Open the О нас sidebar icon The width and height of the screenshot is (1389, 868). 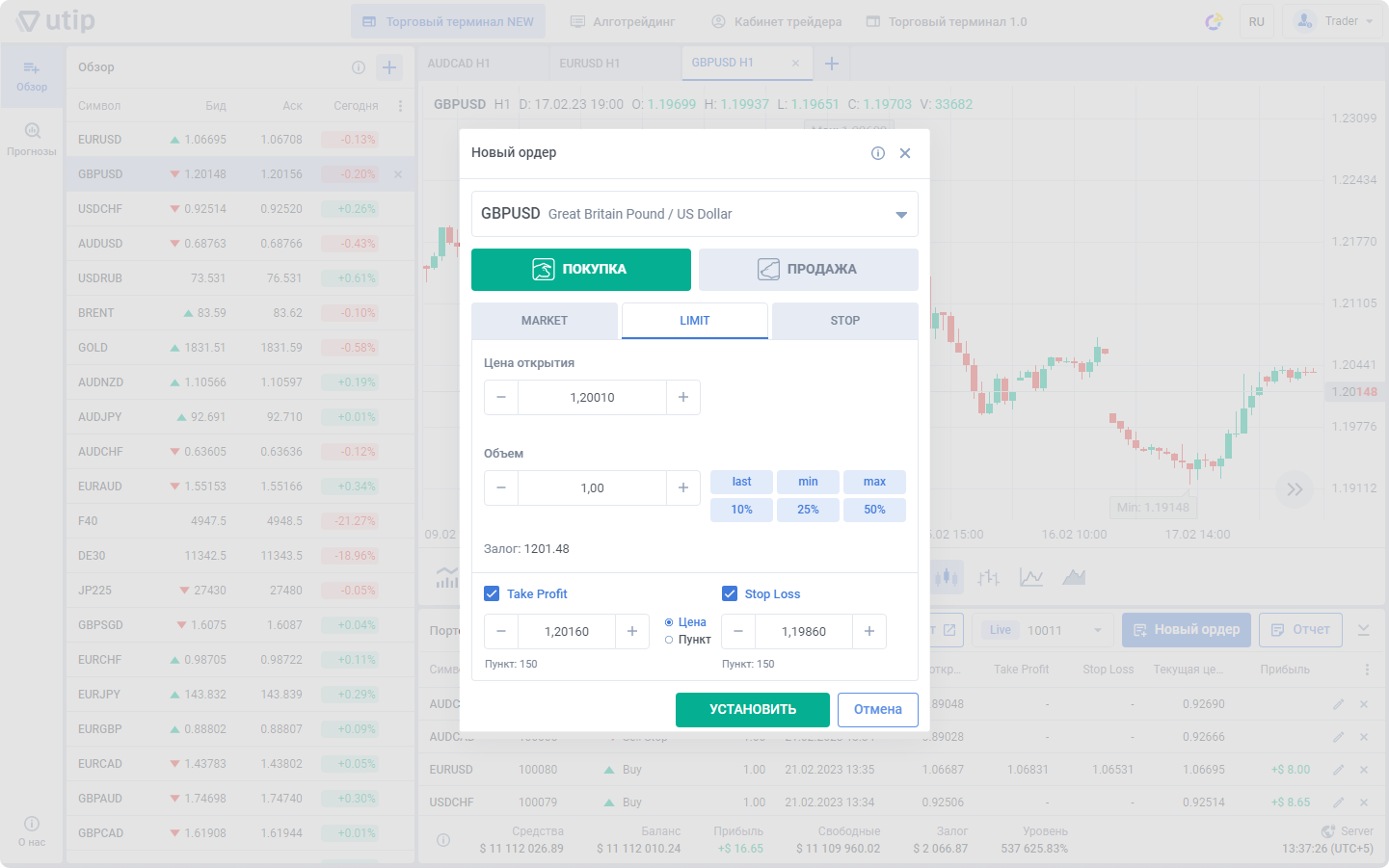[32, 831]
